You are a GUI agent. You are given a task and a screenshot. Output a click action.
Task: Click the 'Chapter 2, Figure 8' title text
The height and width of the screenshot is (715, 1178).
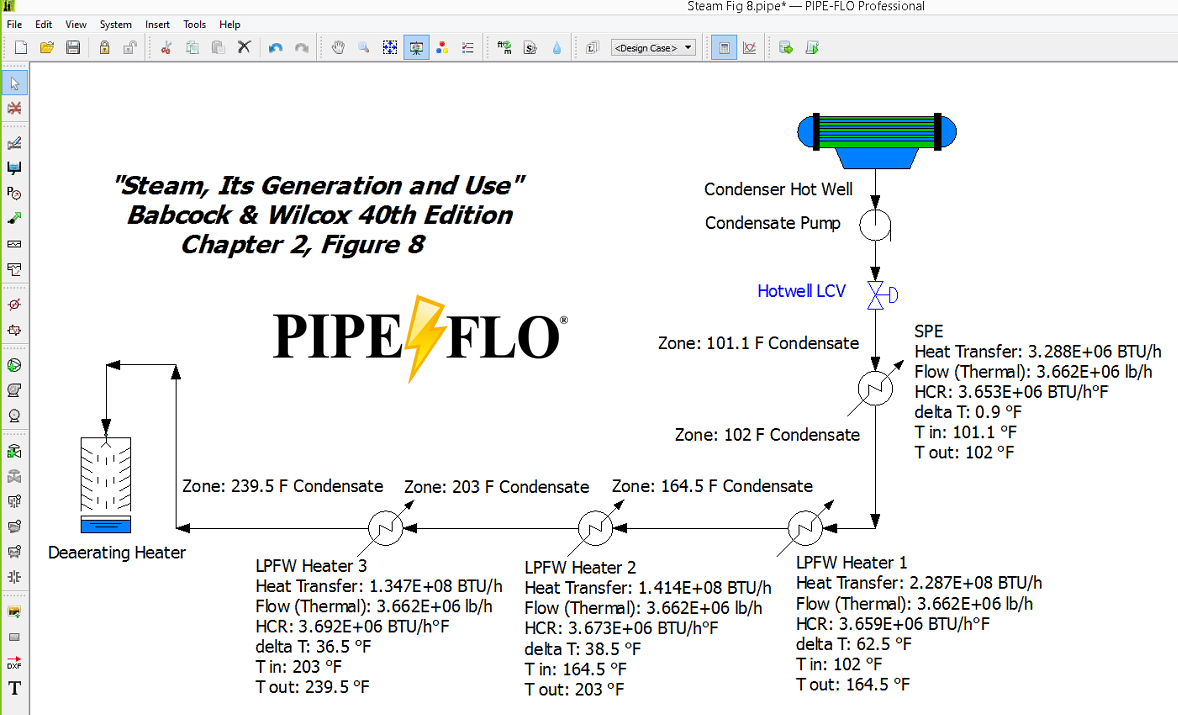(303, 245)
